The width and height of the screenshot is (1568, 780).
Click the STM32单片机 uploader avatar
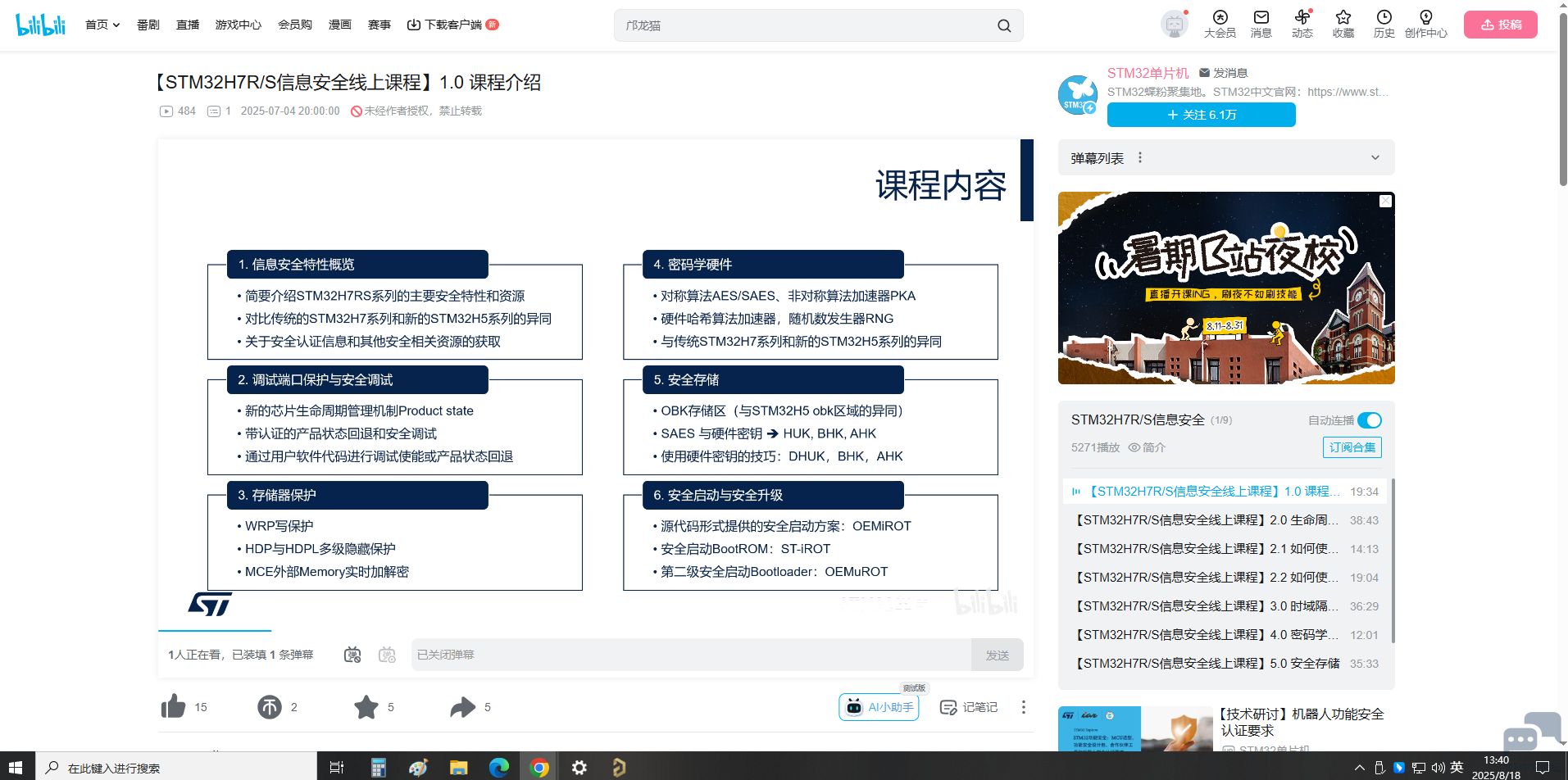click(x=1078, y=95)
